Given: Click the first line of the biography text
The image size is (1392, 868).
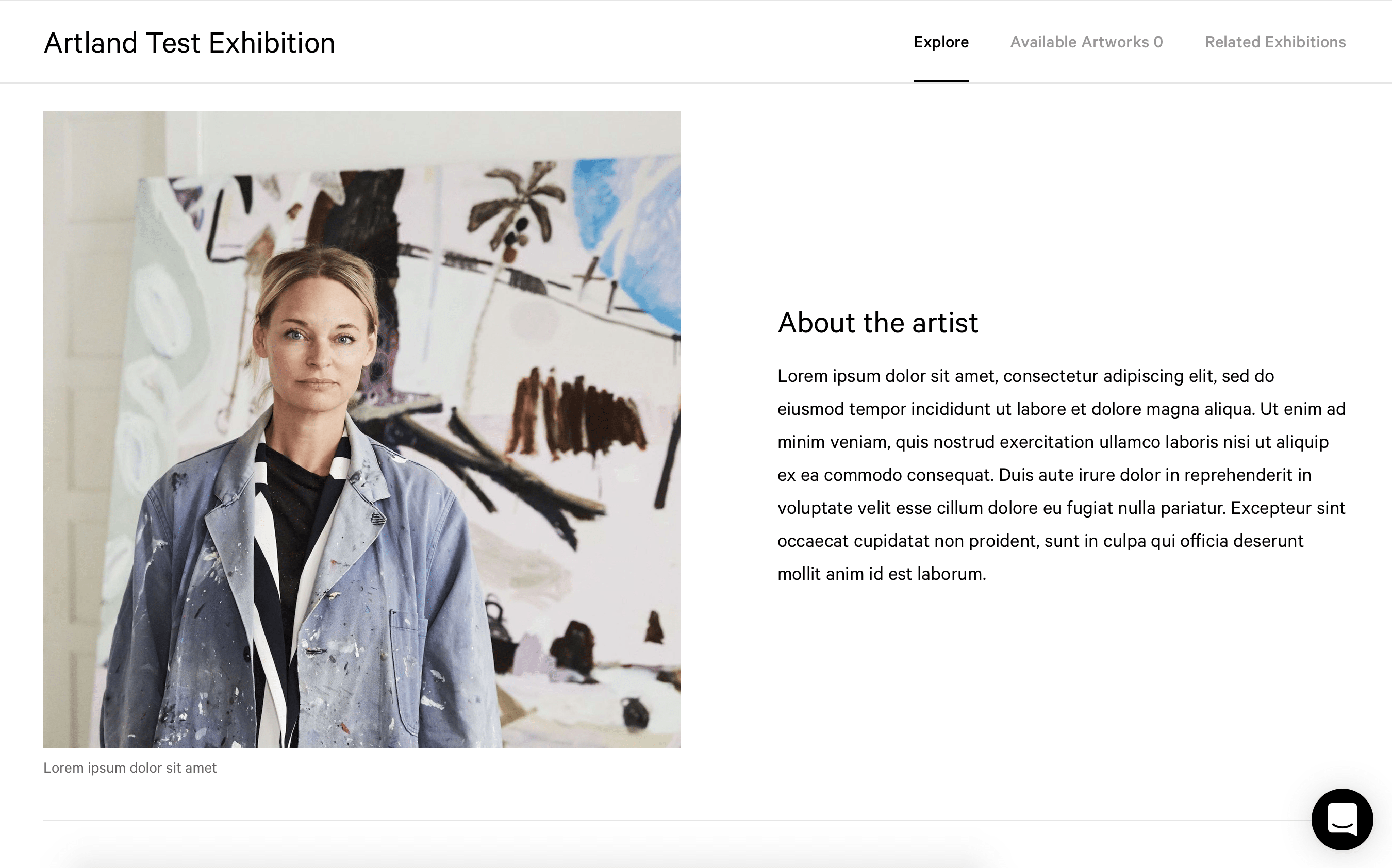Looking at the screenshot, I should coord(1025,376).
